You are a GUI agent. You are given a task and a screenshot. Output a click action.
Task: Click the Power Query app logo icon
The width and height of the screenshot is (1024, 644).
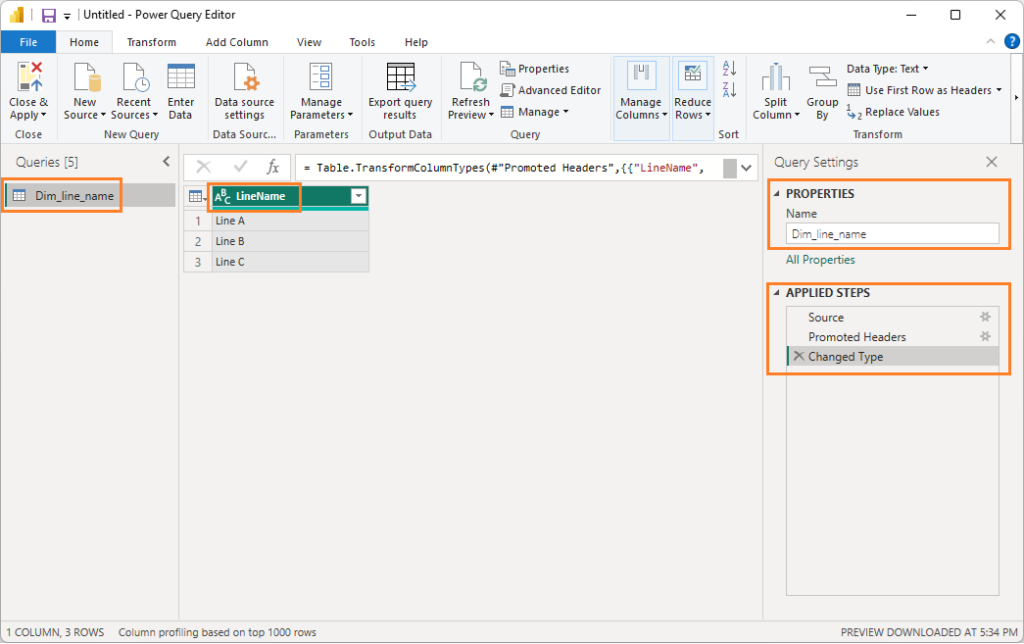coord(17,14)
